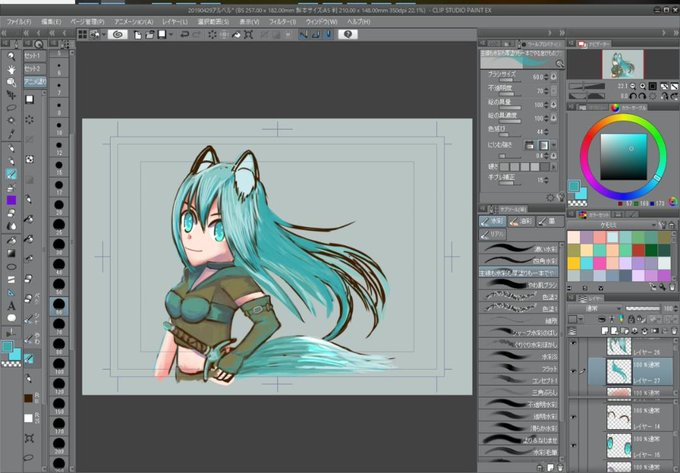
Task: Click the Scale/Rotate transform icon in the command bar
Action: coord(248,35)
